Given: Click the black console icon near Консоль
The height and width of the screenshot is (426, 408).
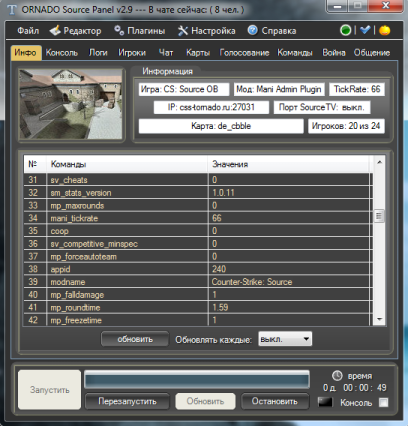Looking at the screenshot, I should click(325, 402).
